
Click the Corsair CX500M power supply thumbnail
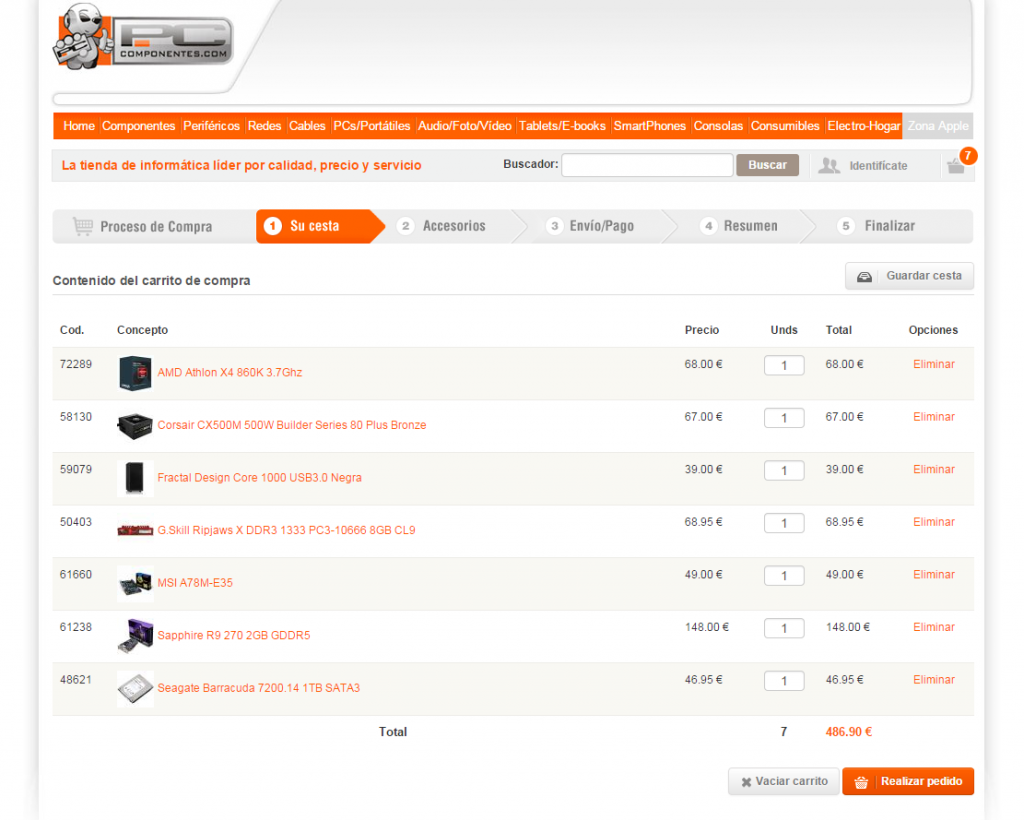[x=135, y=426]
